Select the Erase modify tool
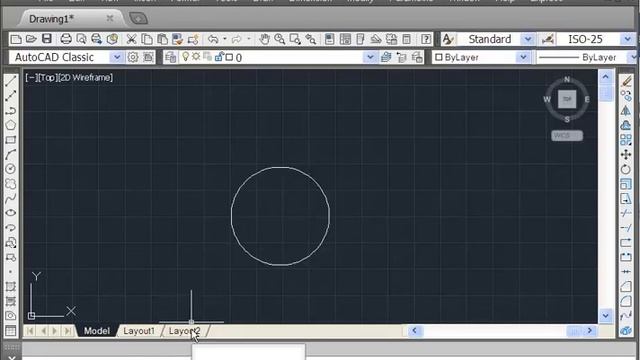The height and width of the screenshot is (360, 640). pyautogui.click(x=626, y=81)
